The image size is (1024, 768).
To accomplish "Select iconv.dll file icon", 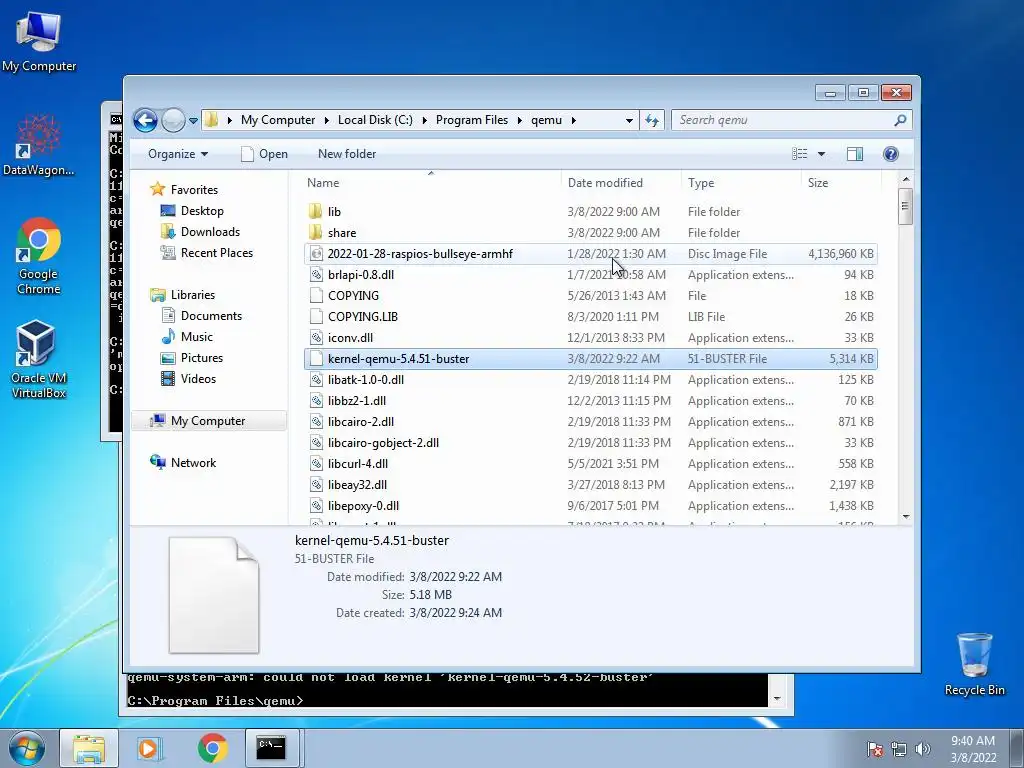I will click(x=316, y=338).
